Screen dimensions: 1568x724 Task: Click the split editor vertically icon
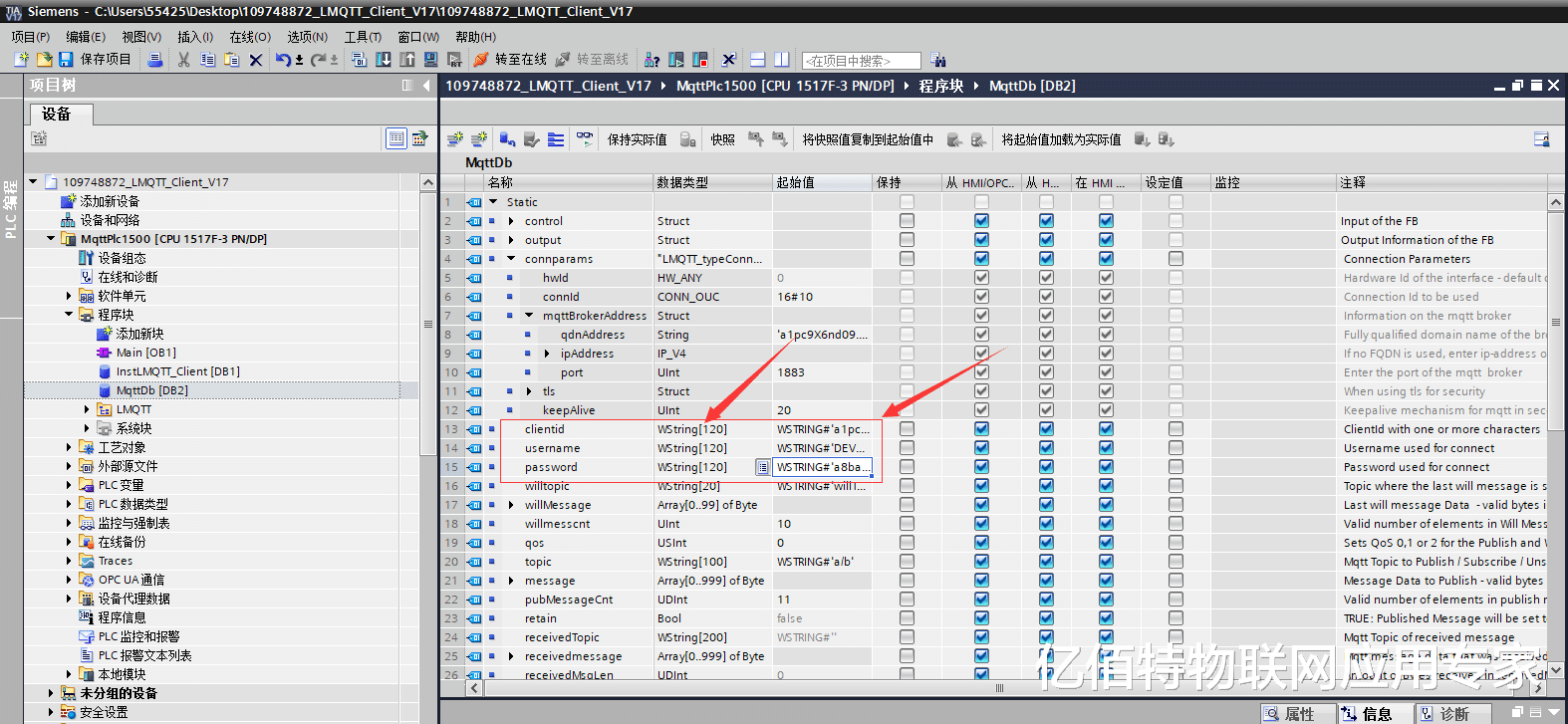tap(782, 60)
